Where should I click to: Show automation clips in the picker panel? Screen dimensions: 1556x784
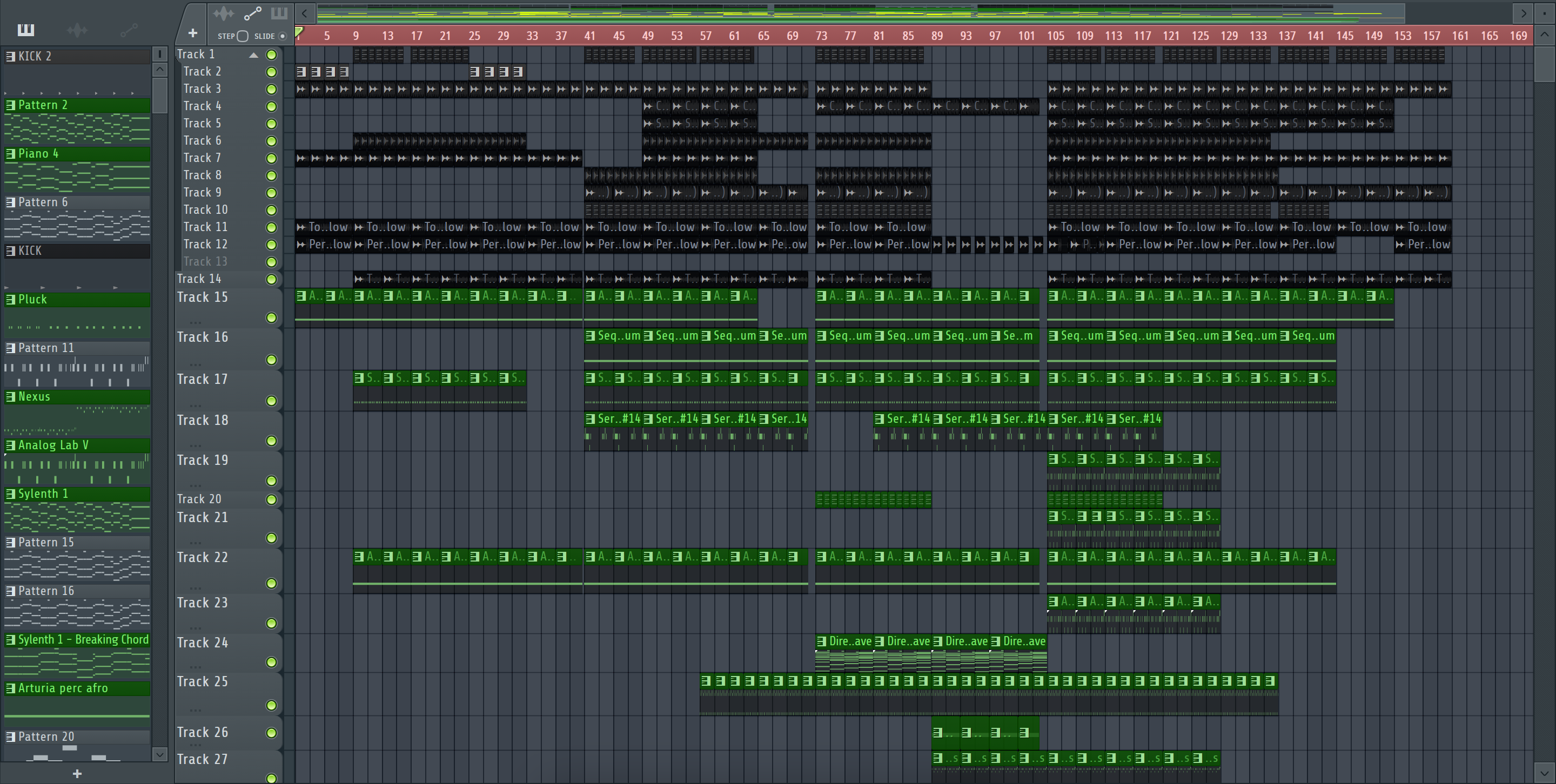coord(129,30)
